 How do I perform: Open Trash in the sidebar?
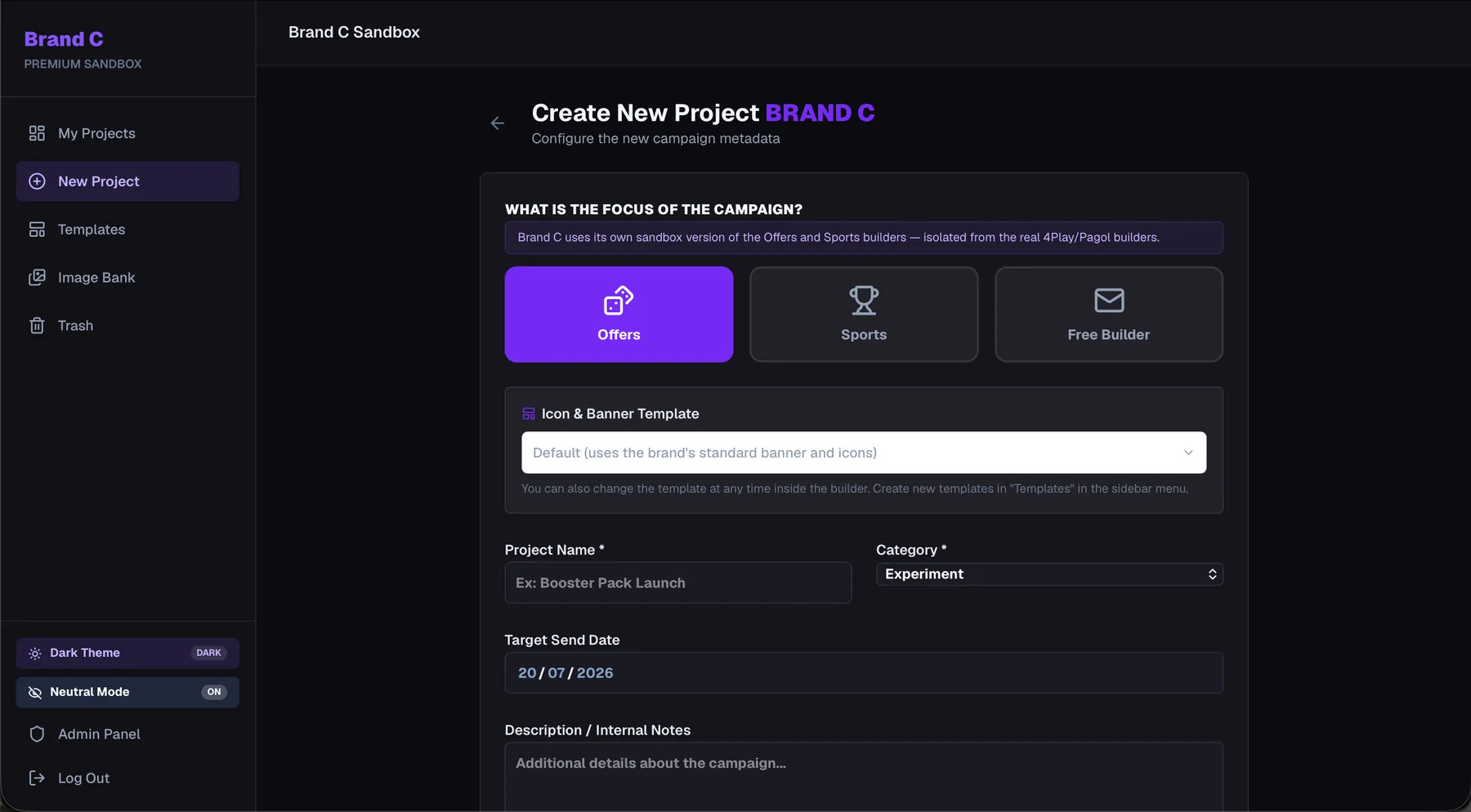(127, 326)
